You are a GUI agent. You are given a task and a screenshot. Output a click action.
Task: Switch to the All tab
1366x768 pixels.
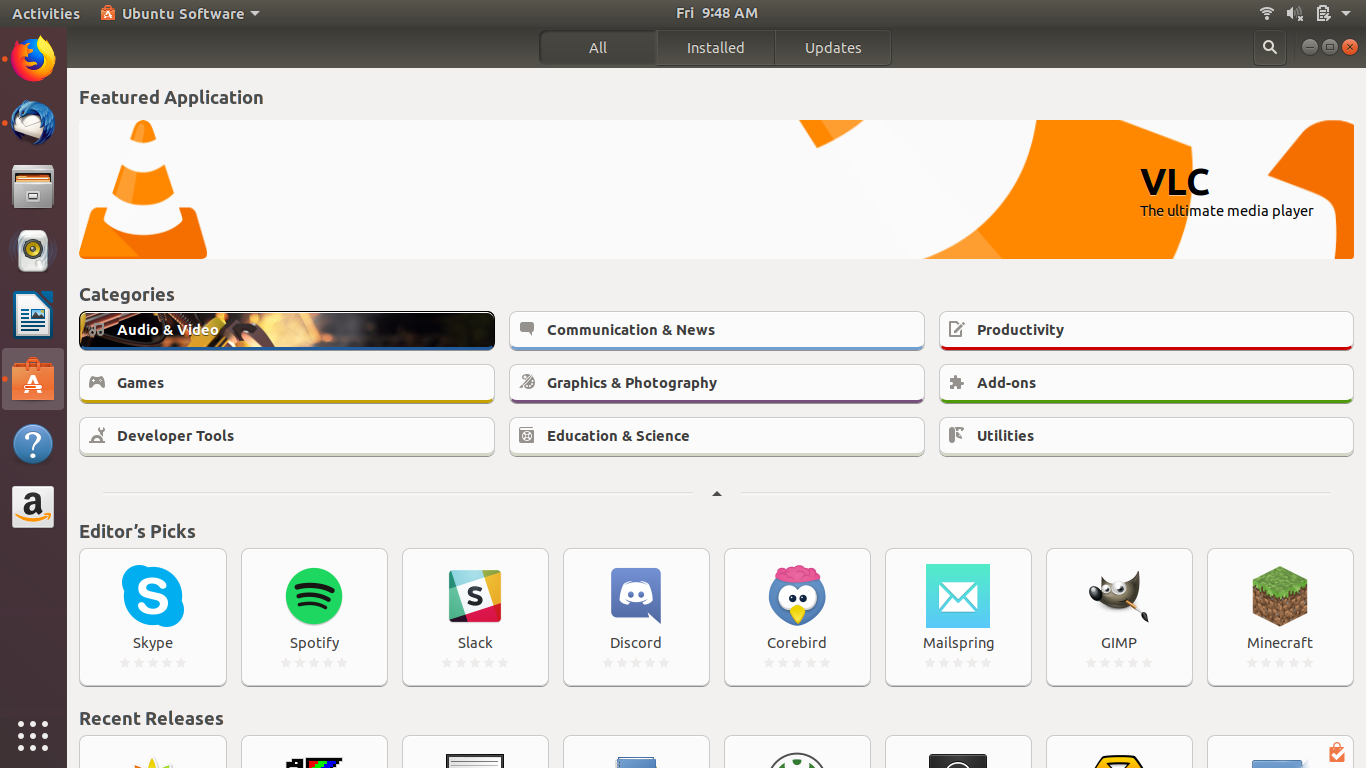click(598, 47)
